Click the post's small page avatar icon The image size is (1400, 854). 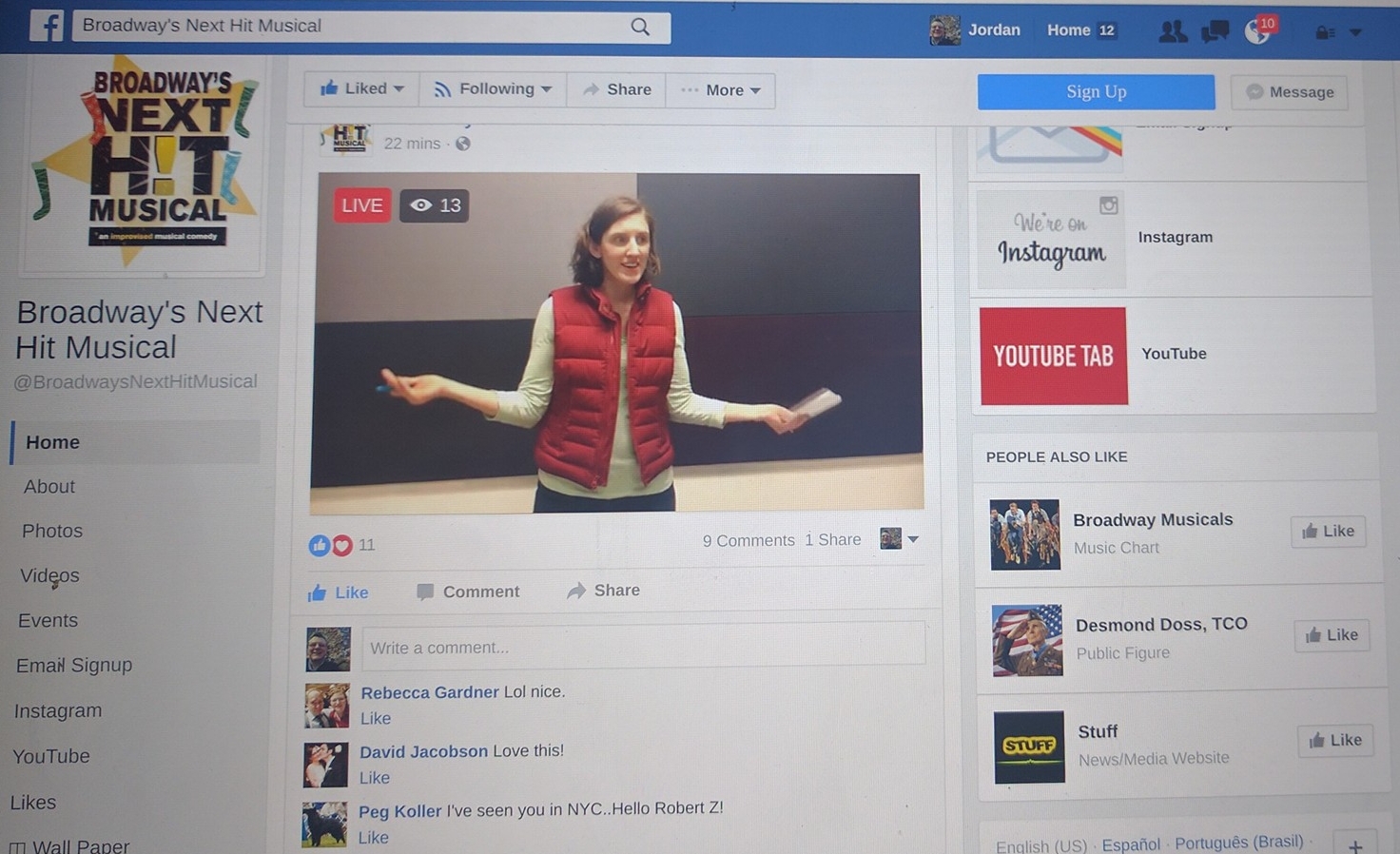tap(345, 139)
